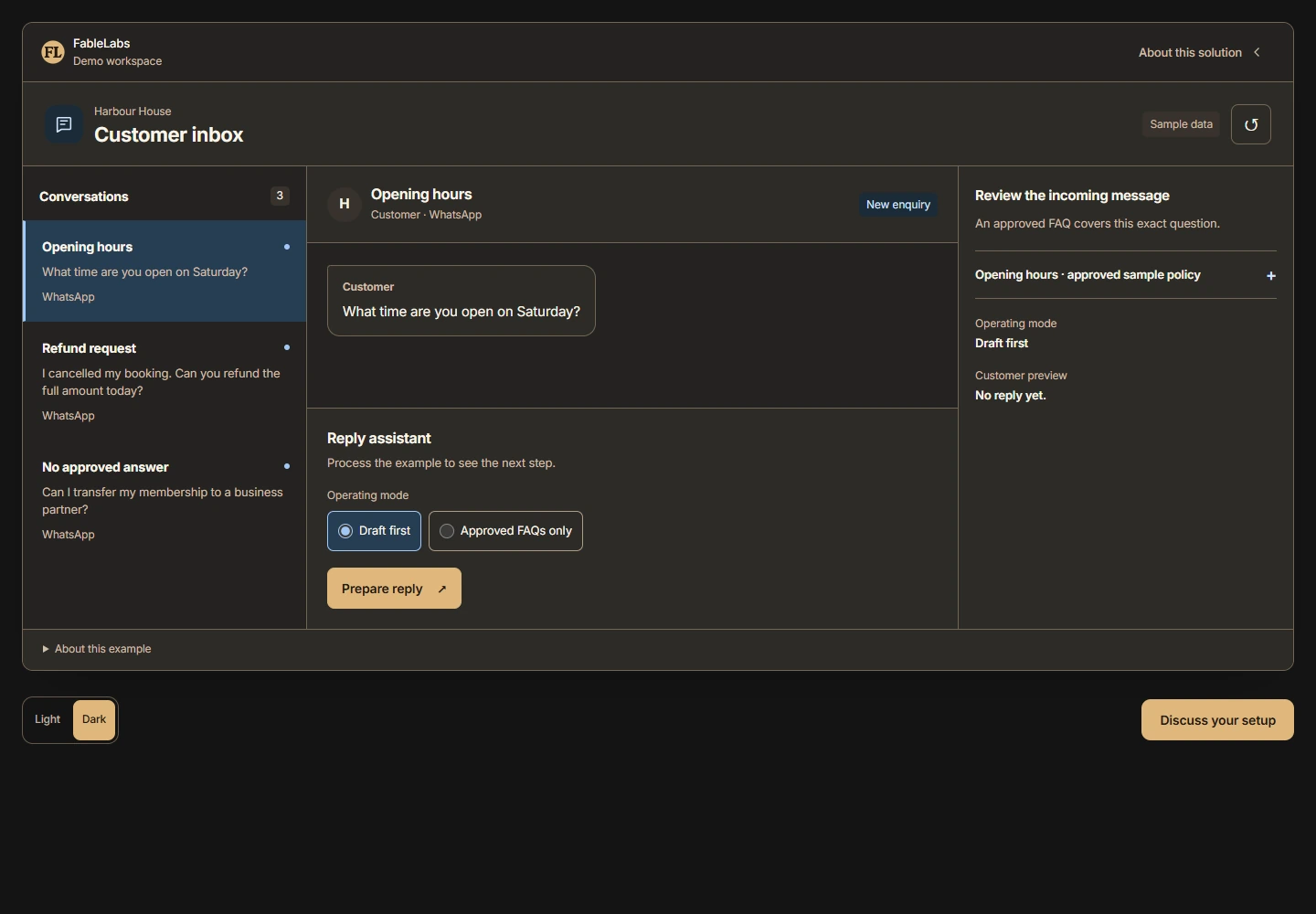Viewport: 1316px width, 914px height.
Task: Switch to Light theme
Action: [x=48, y=719]
